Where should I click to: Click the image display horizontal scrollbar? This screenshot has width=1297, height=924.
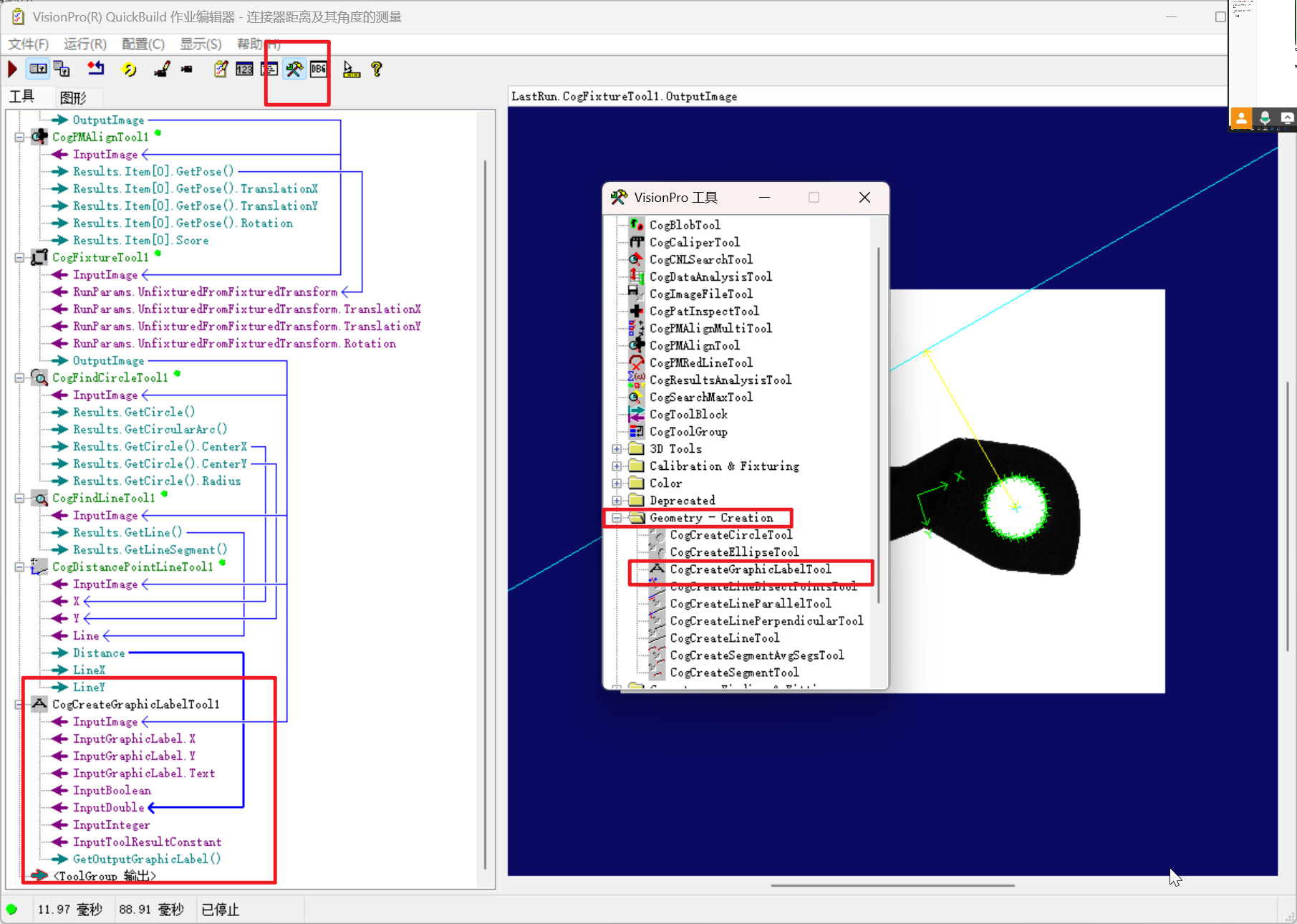tap(892, 885)
